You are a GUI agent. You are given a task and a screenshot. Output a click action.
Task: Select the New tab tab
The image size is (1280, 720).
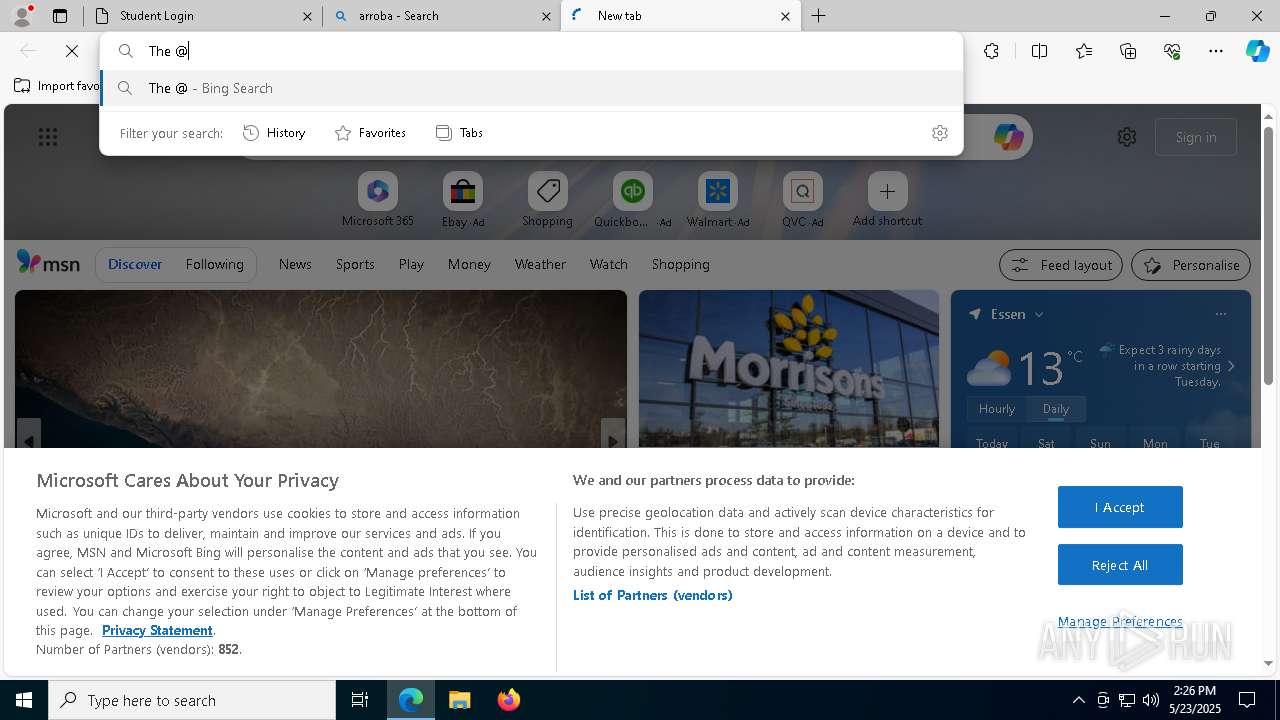681,16
